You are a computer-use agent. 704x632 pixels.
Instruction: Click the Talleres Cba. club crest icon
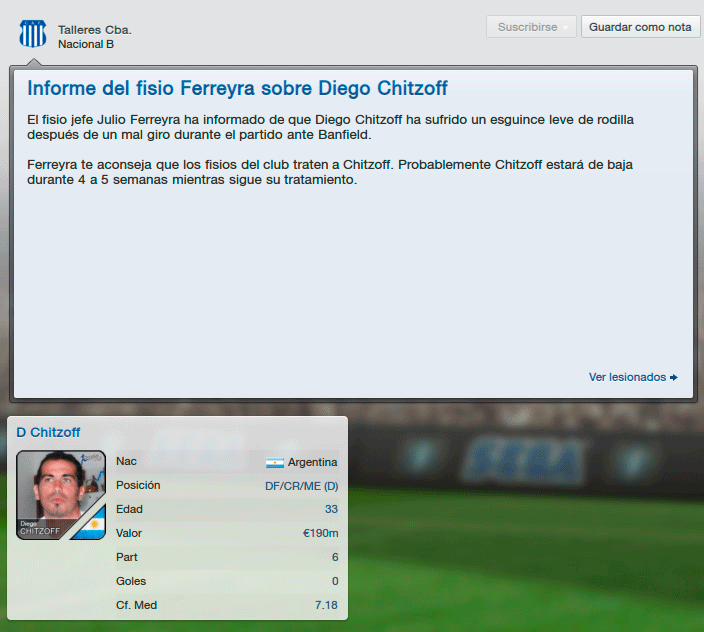tap(33, 34)
